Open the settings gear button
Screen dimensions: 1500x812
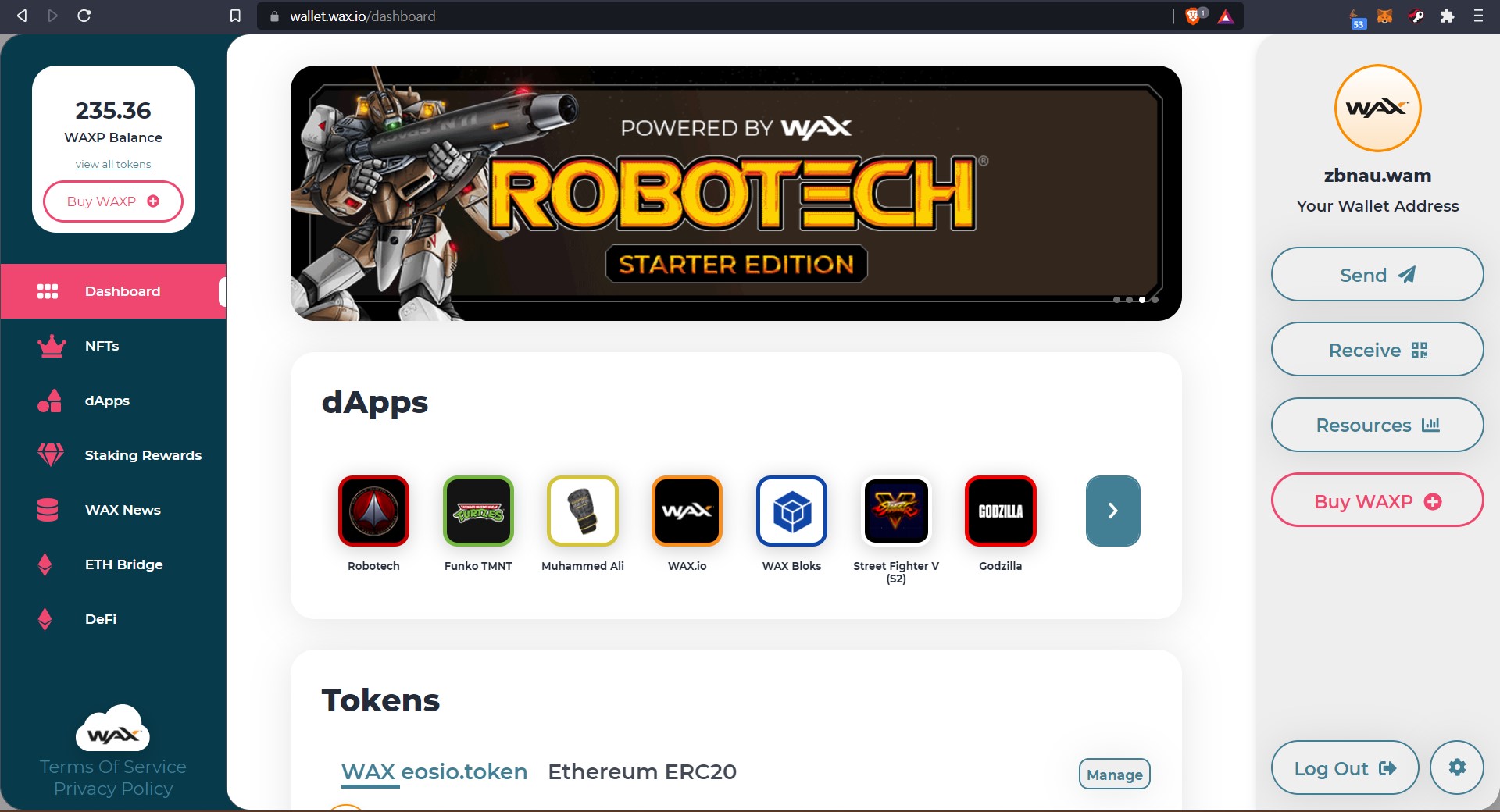coord(1457,767)
